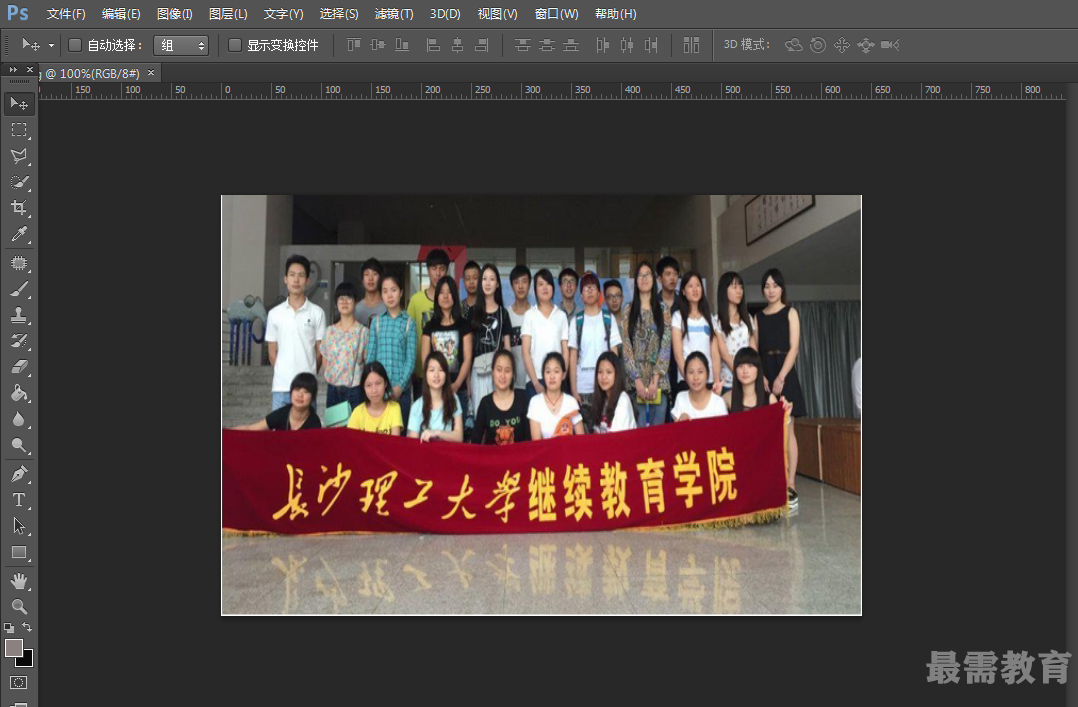Align right edges of layers
Viewport: 1078px width, 707px height.
click(x=482, y=45)
